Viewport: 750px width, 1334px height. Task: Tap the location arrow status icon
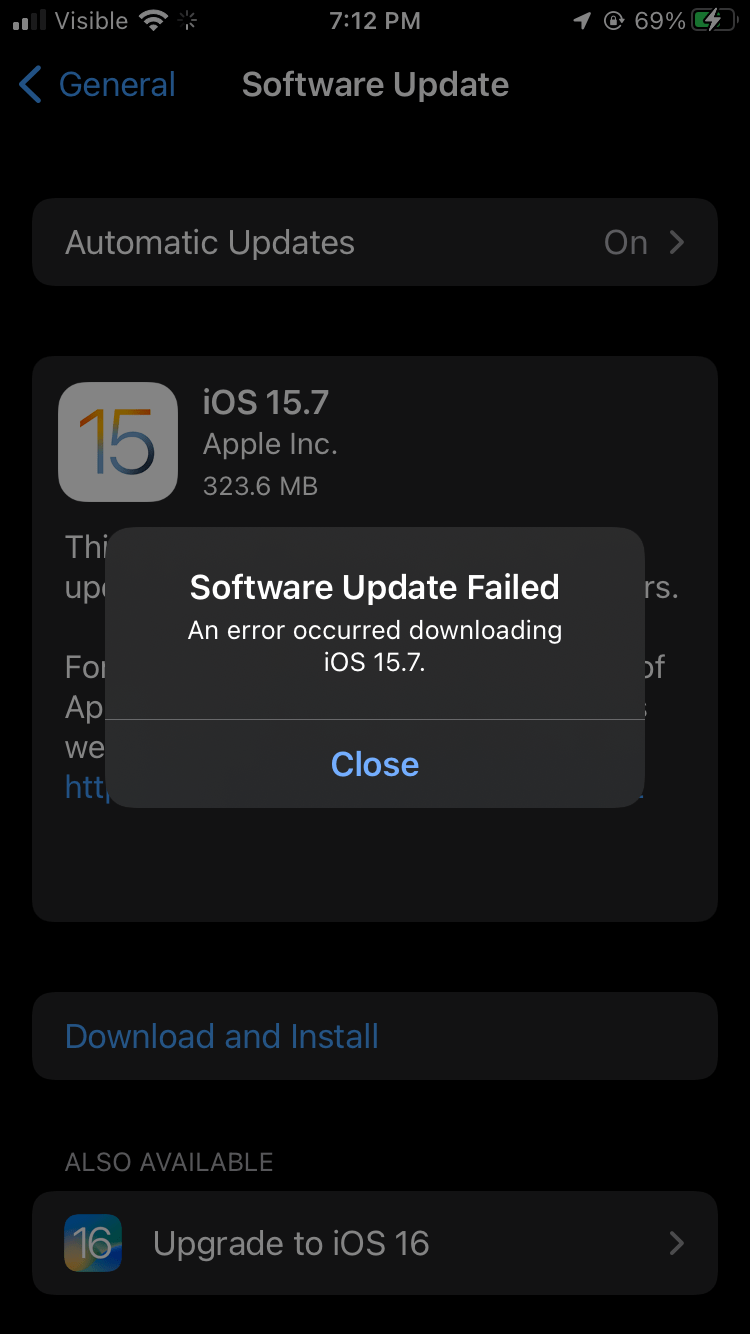(582, 21)
